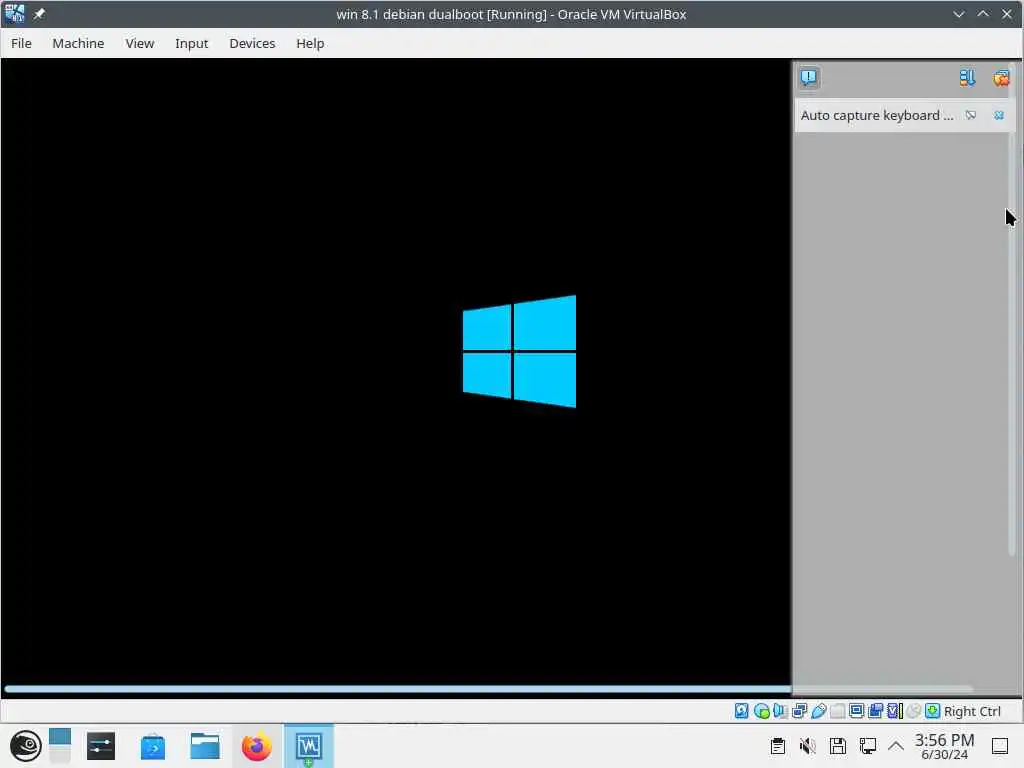
Task: Open the View menu
Action: 140,43
